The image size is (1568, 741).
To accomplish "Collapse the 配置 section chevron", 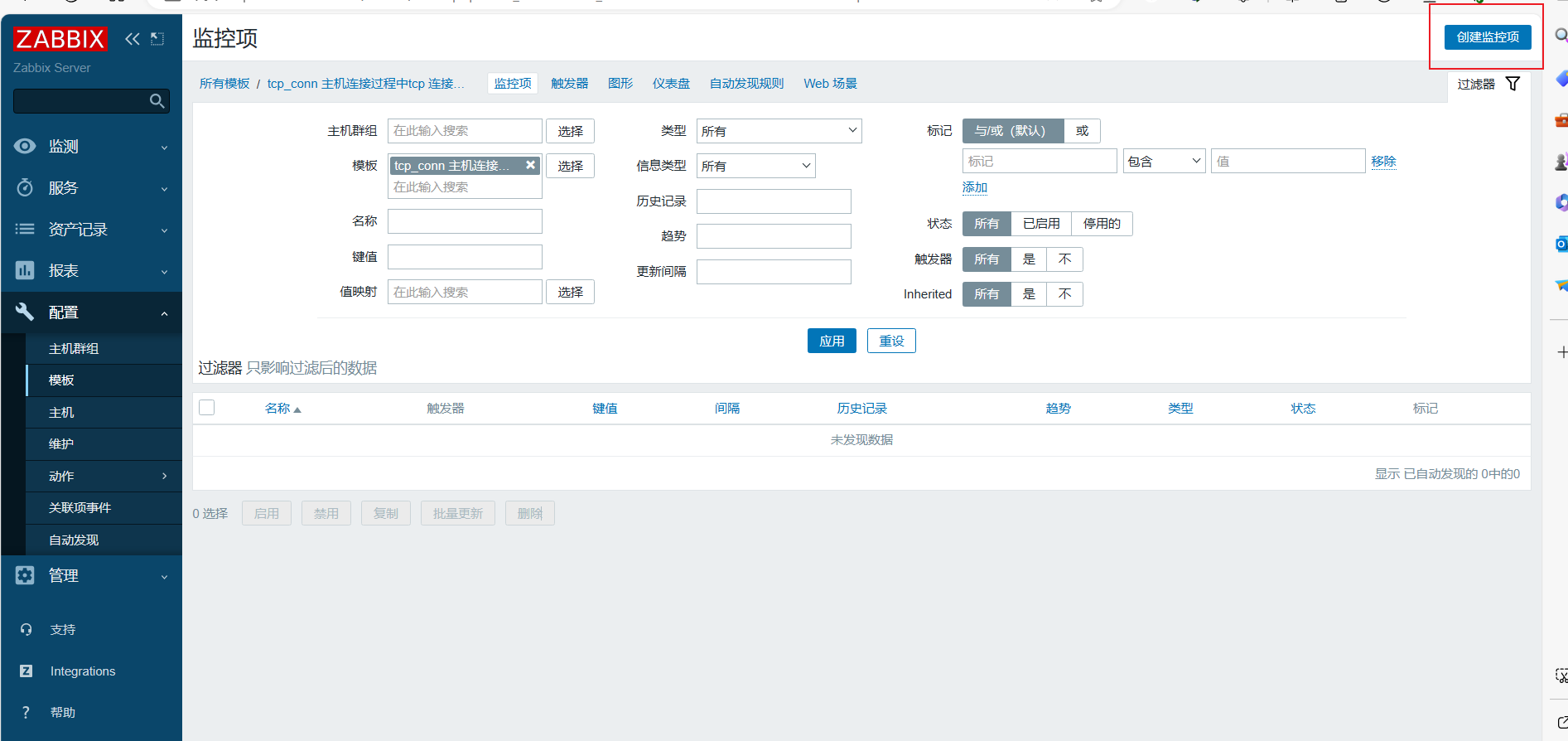I will [x=164, y=313].
